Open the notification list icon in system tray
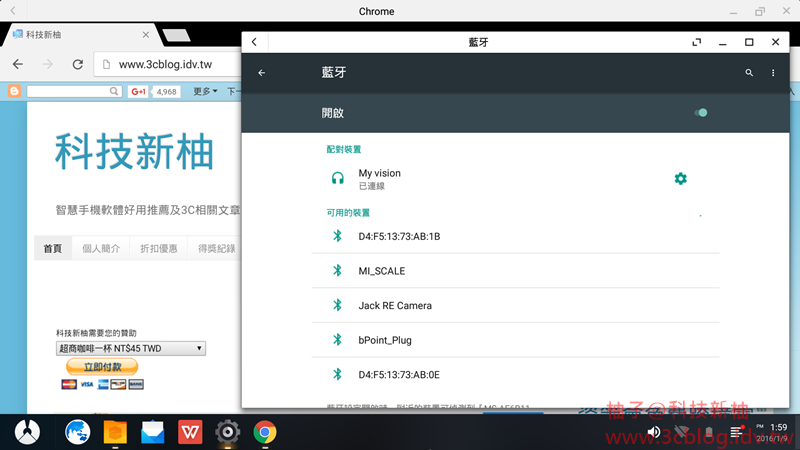This screenshot has height=450, width=800. 737,432
